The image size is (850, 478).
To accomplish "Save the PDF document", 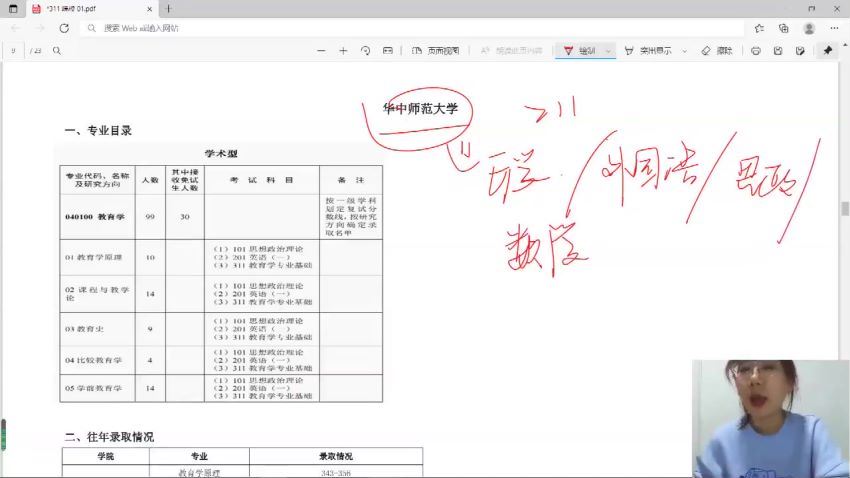I will (x=778, y=50).
